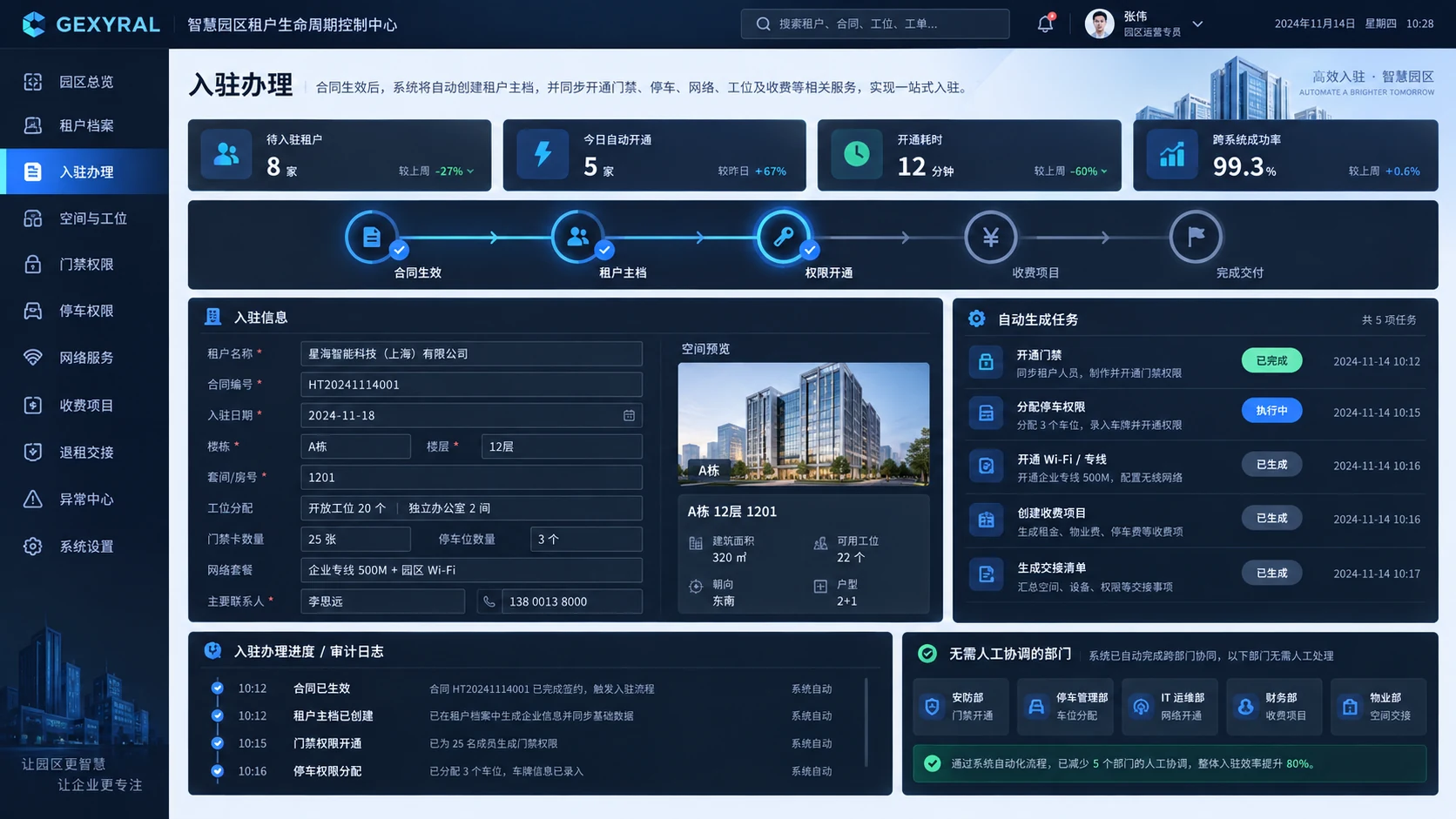Image resolution: width=1456 pixels, height=819 pixels.
Task: Click the 收费项目 yen step icon
Action: click(990, 236)
